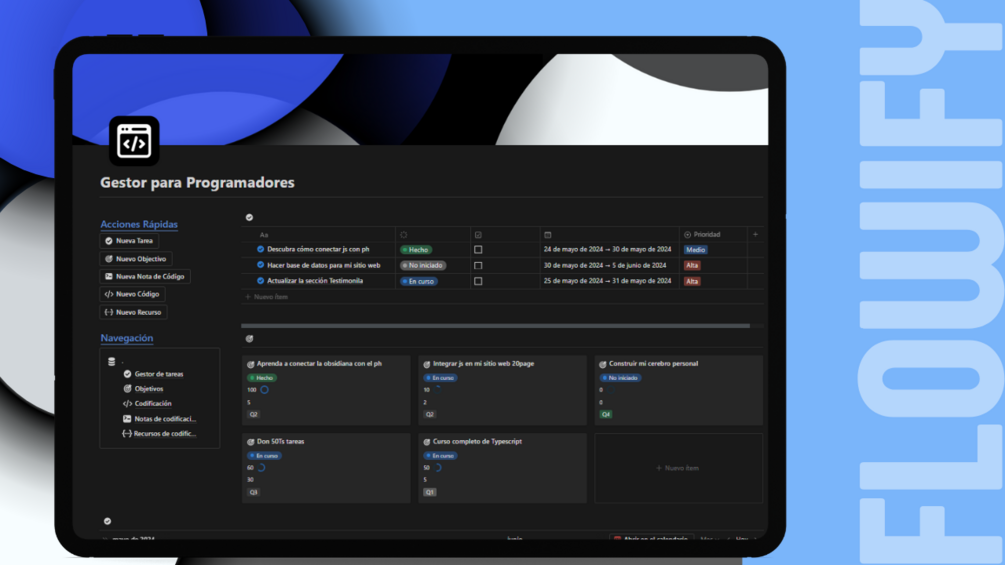The height and width of the screenshot is (565, 1005).
Task: Click the calendar column header icon
Action: pyautogui.click(x=547, y=234)
